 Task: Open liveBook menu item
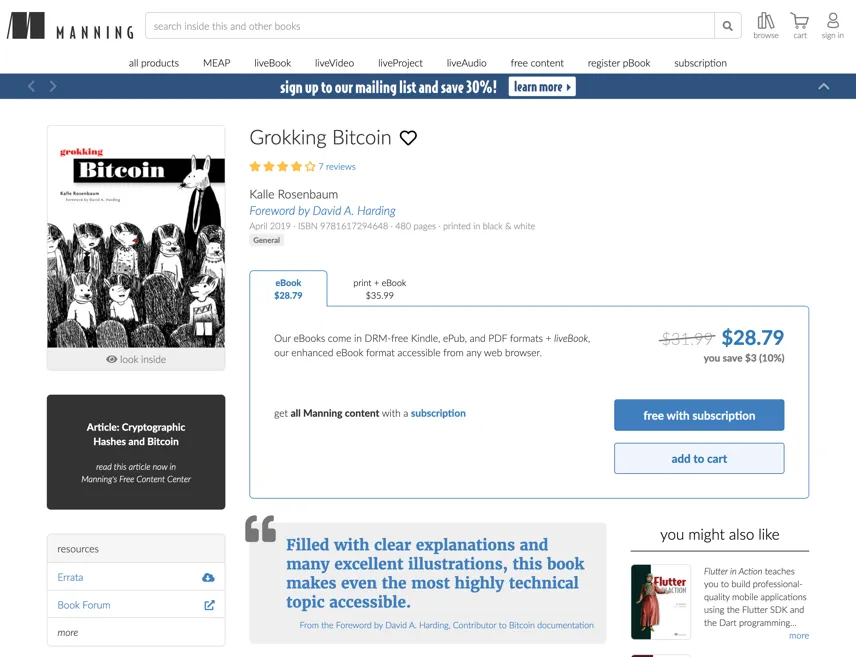272,63
